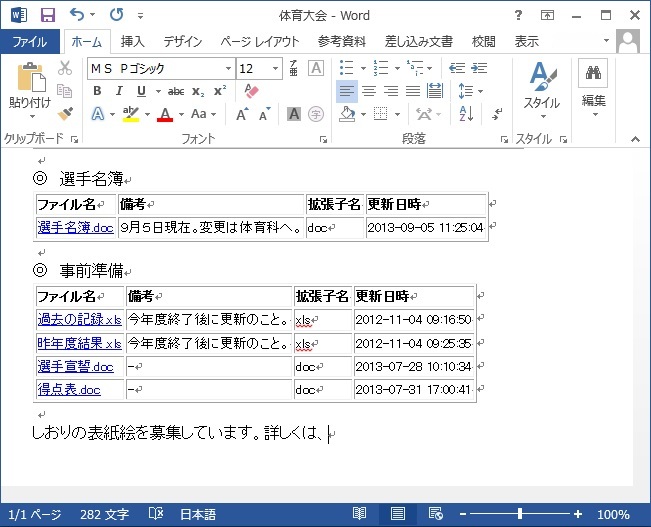Click the Undo arrow icon
Viewport: 651px width, 527px height.
78,15
